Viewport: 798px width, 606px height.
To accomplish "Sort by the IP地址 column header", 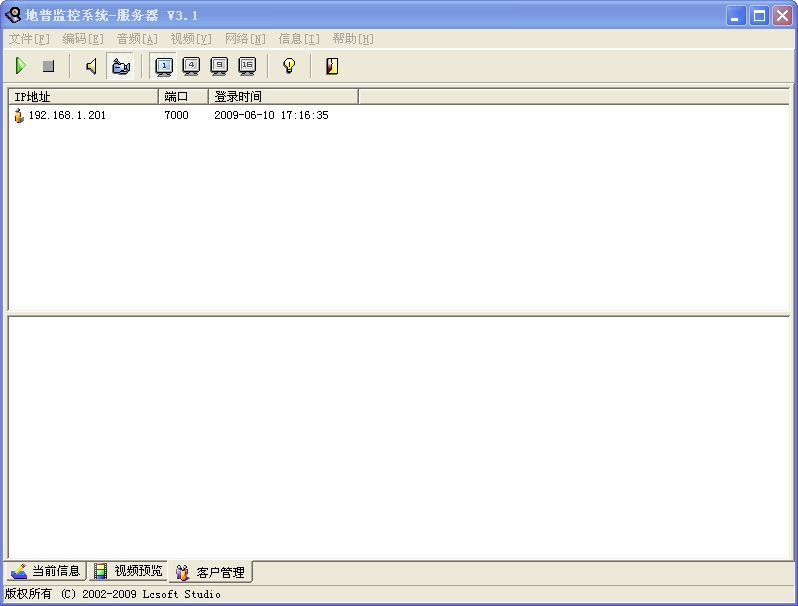I will 83,97.
